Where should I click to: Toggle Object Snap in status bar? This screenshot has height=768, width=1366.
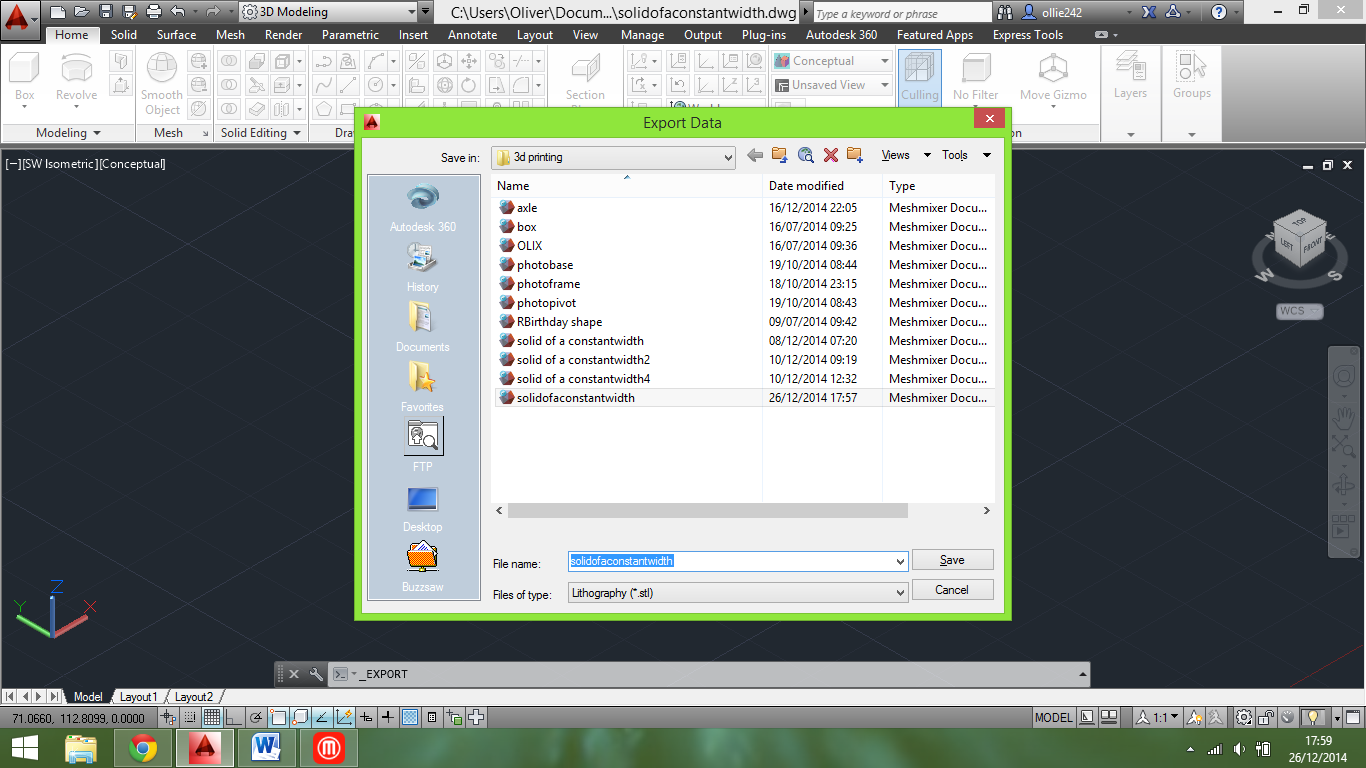pos(278,717)
